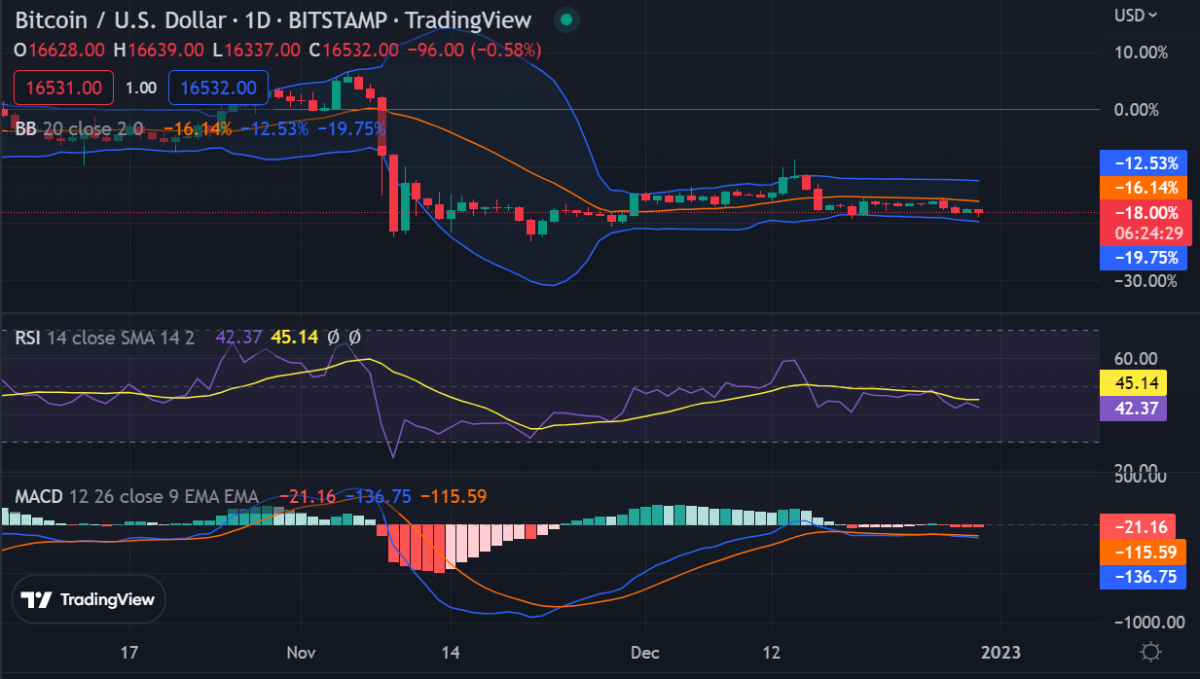Screen dimensions: 1200x679
Task: Click the 60.00 RSI scale label
Action: (x=1136, y=359)
